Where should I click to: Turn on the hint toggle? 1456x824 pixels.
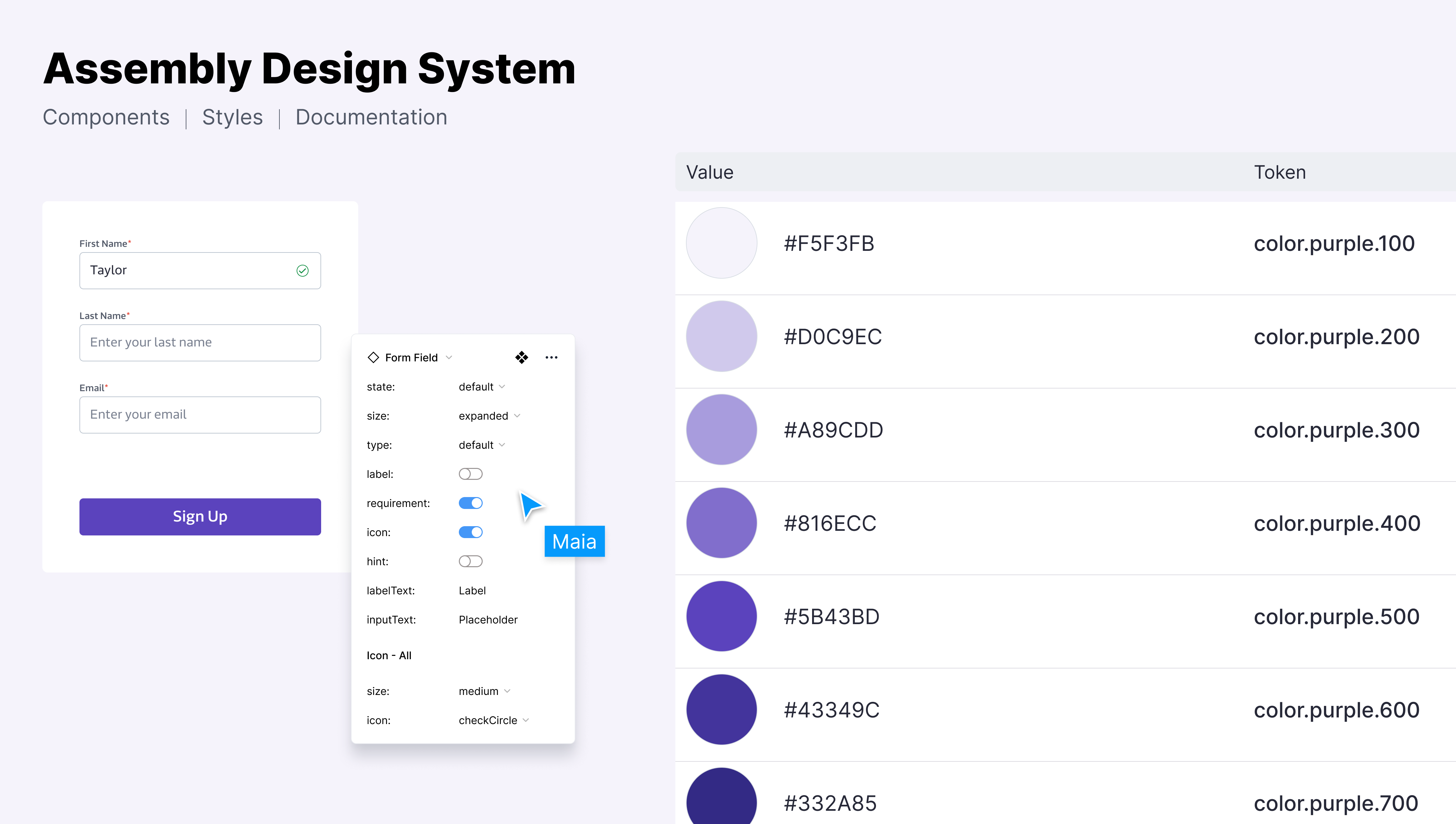pyautogui.click(x=470, y=561)
